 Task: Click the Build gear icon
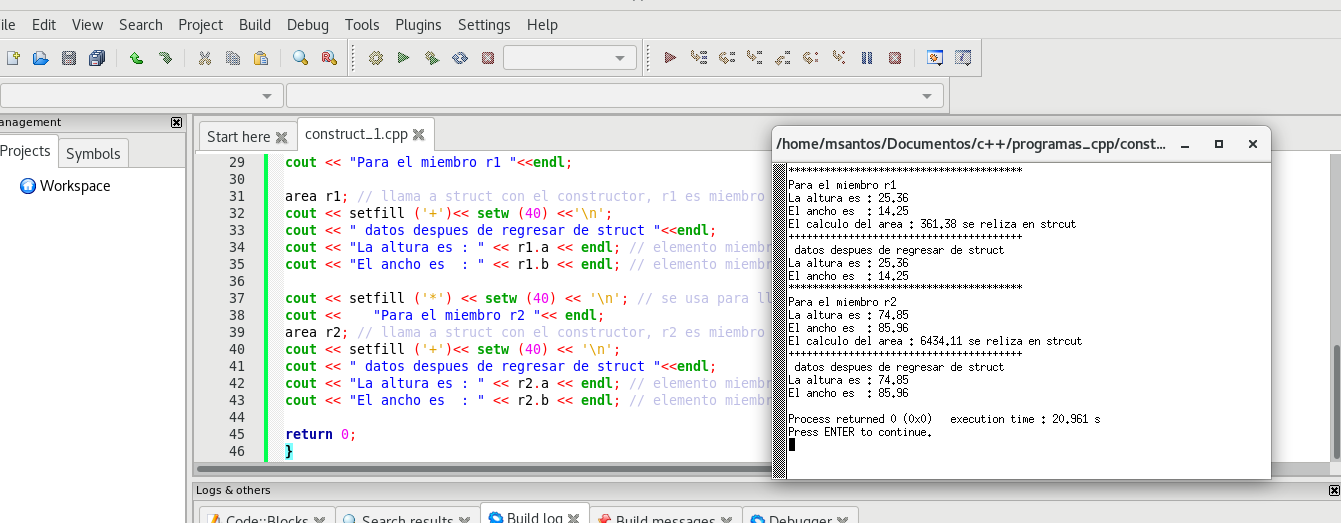(x=376, y=58)
